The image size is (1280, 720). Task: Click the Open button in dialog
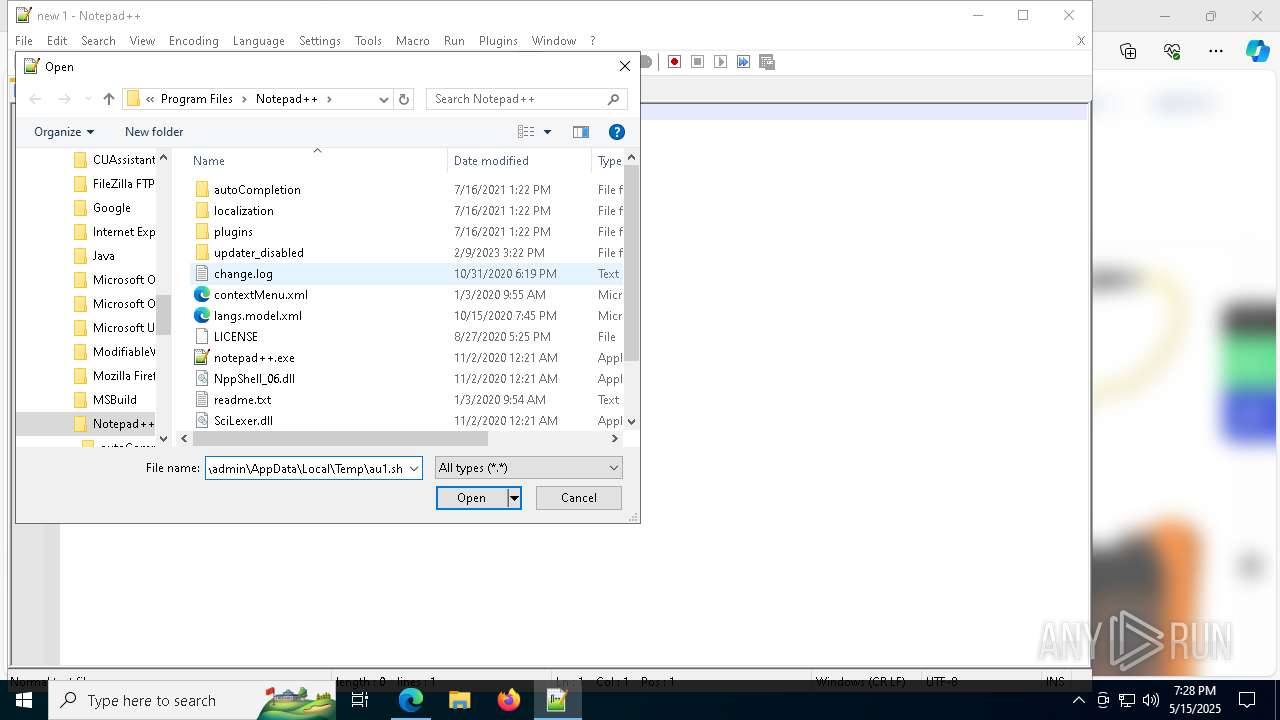coord(472,498)
